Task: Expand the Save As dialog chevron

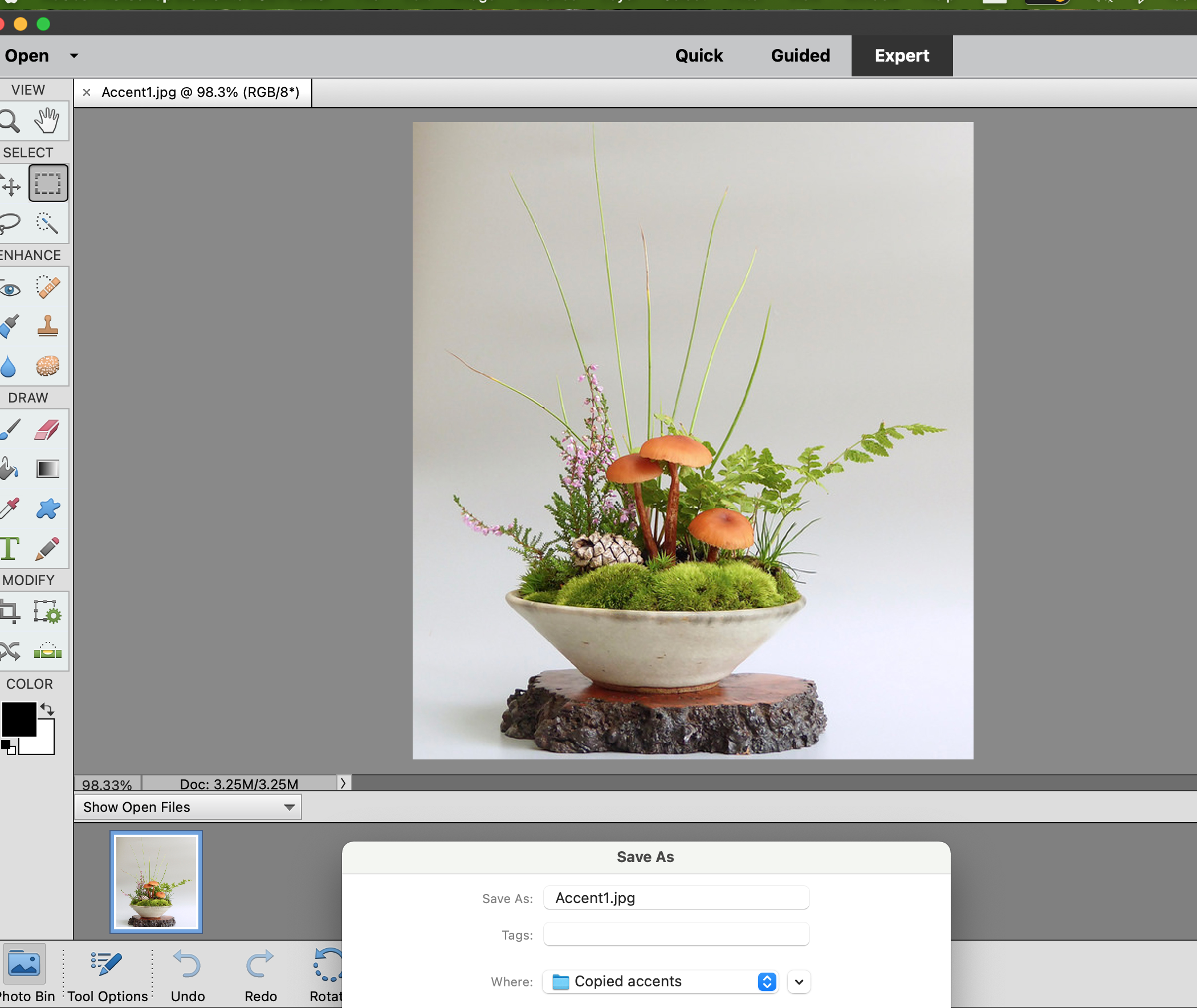Action: tap(799, 982)
